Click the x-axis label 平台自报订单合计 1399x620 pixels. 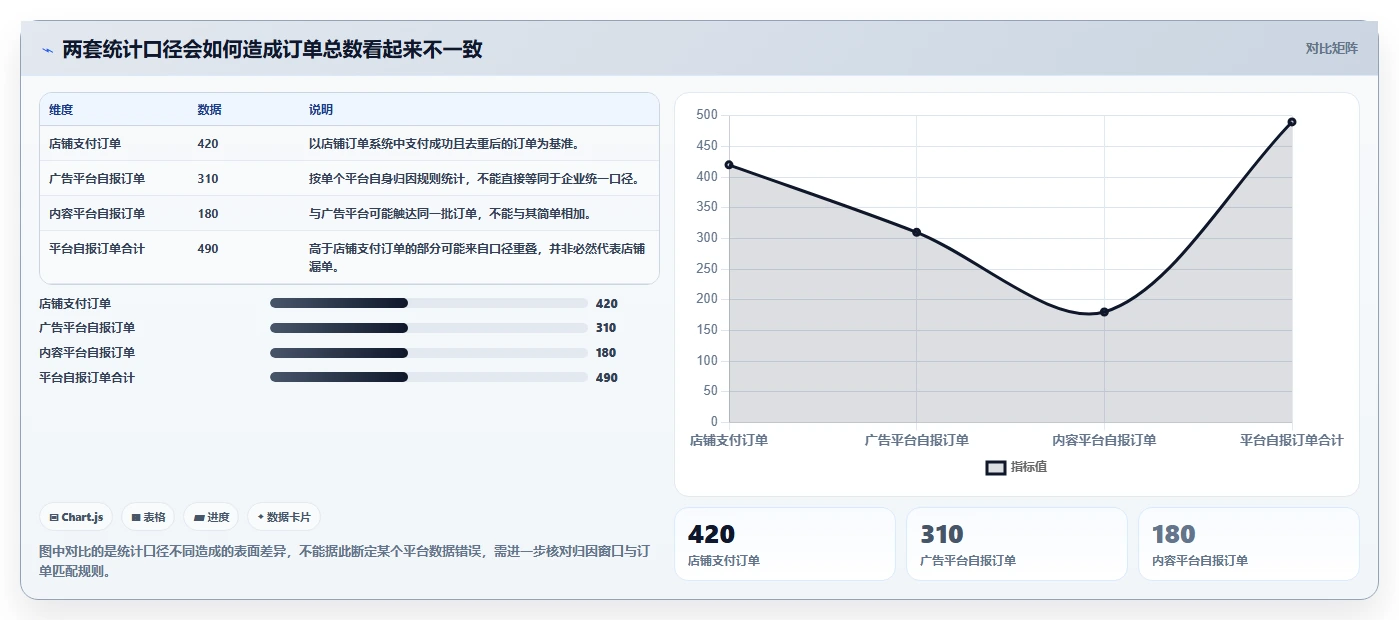point(1292,440)
